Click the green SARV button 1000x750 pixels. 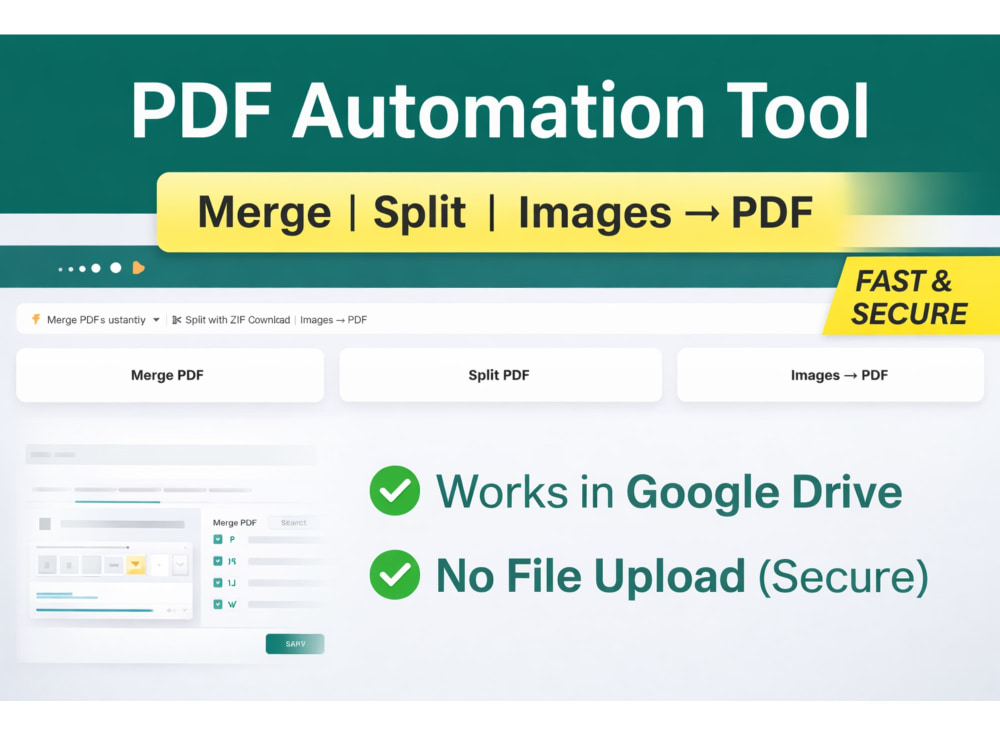point(295,643)
